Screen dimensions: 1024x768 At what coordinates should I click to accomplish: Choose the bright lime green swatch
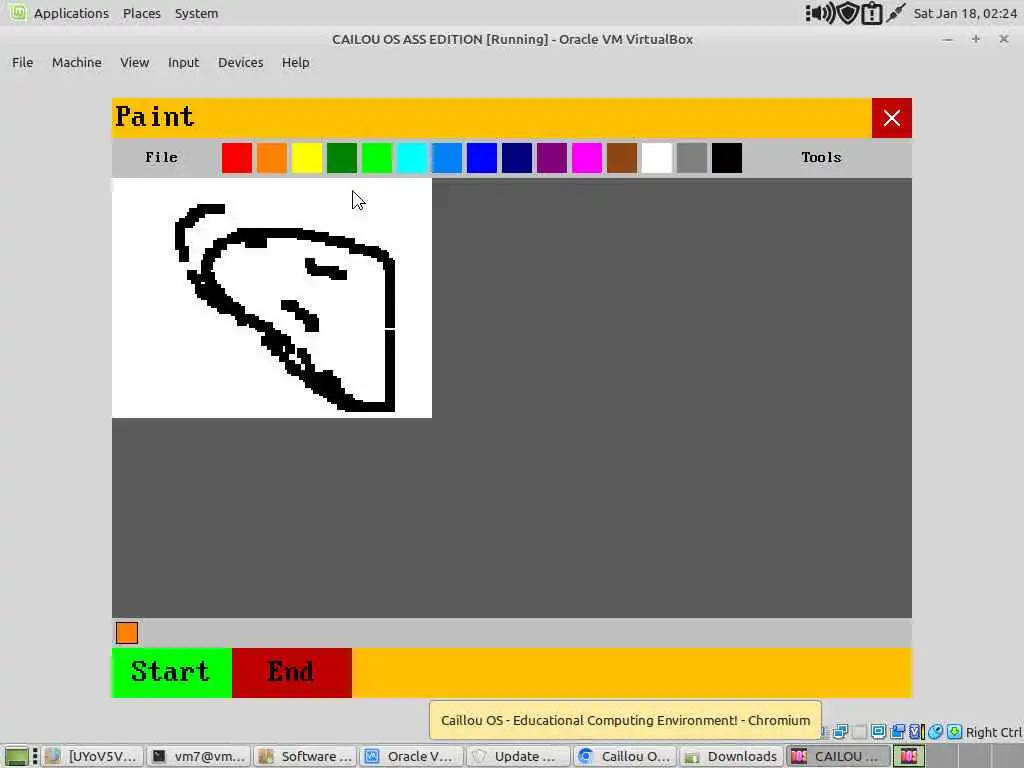point(377,158)
